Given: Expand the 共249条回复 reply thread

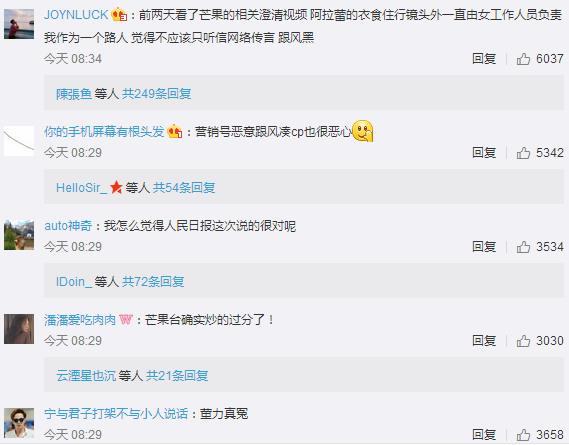Looking at the screenshot, I should click(156, 94).
